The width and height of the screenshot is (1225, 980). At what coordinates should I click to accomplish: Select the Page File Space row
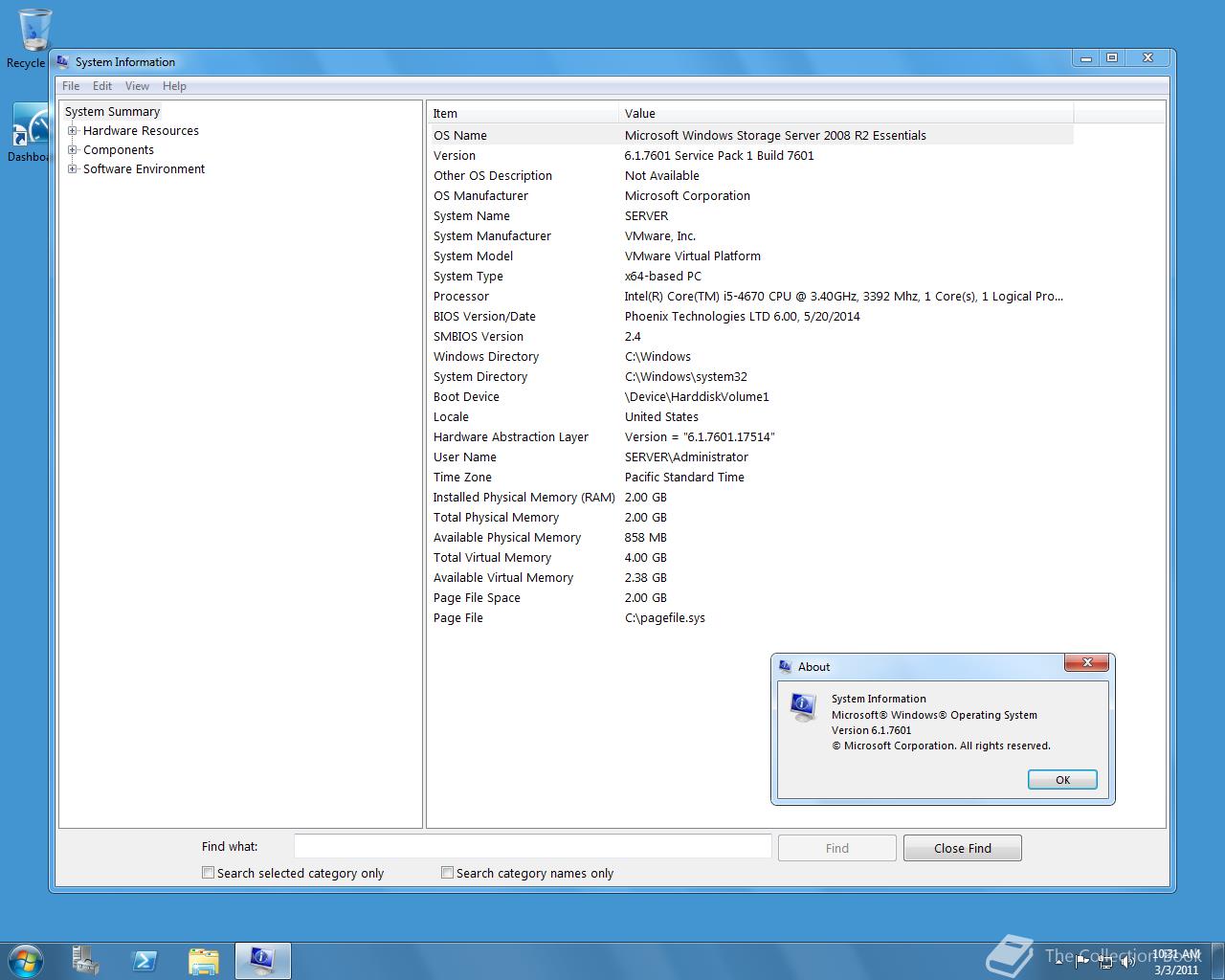pyautogui.click(x=750, y=597)
